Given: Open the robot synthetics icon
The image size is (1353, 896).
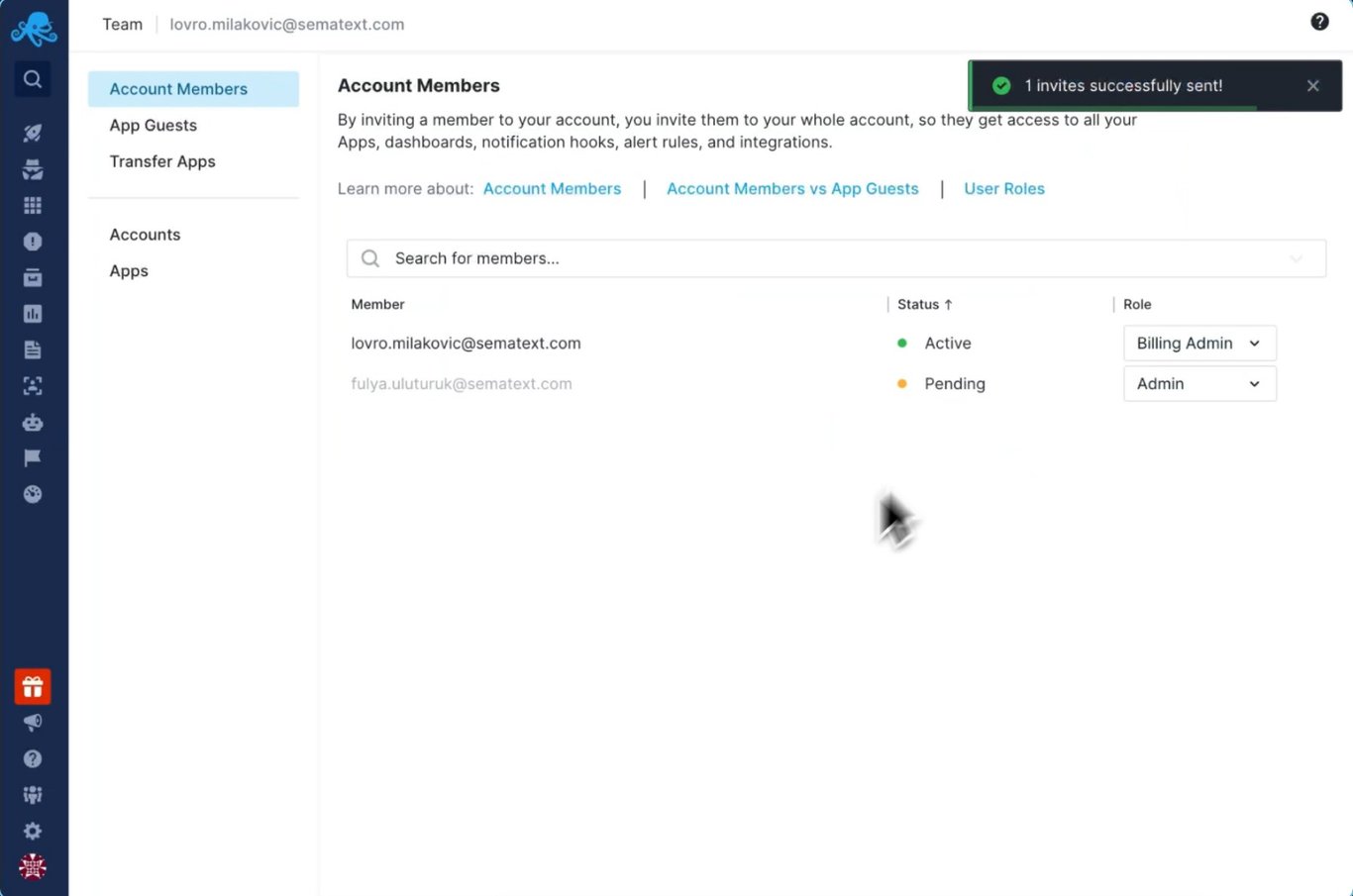Looking at the screenshot, I should 33,422.
